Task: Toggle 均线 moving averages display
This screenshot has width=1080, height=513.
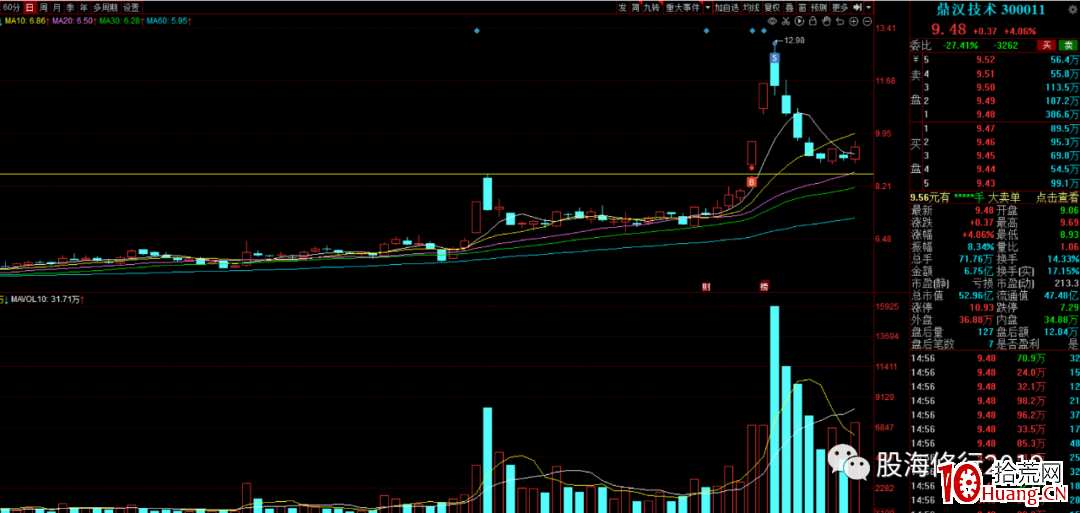Action: pyautogui.click(x=752, y=8)
